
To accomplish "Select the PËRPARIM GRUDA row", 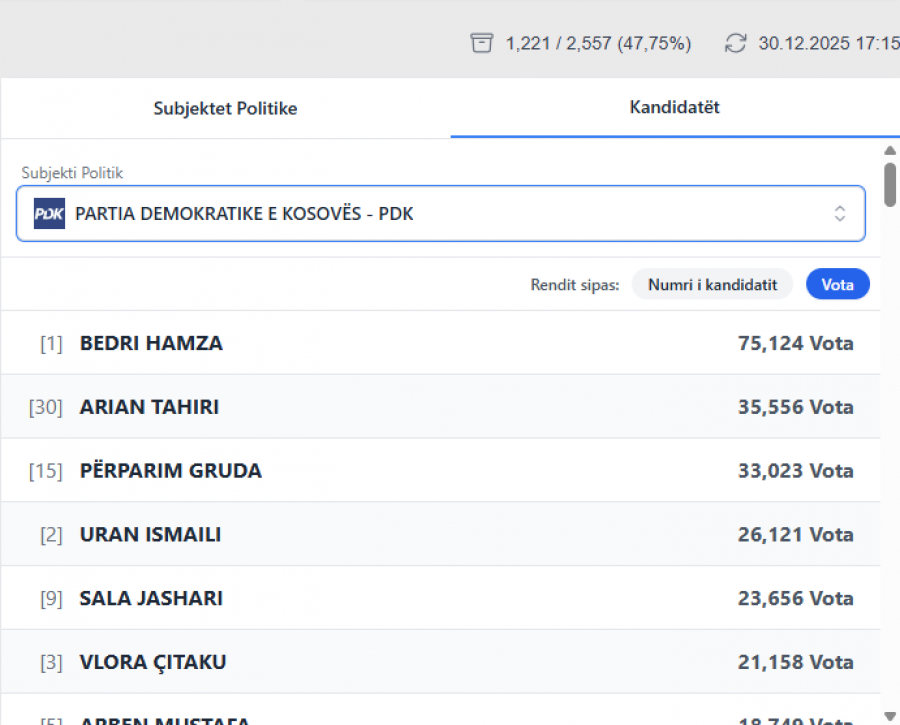I will [x=440, y=471].
